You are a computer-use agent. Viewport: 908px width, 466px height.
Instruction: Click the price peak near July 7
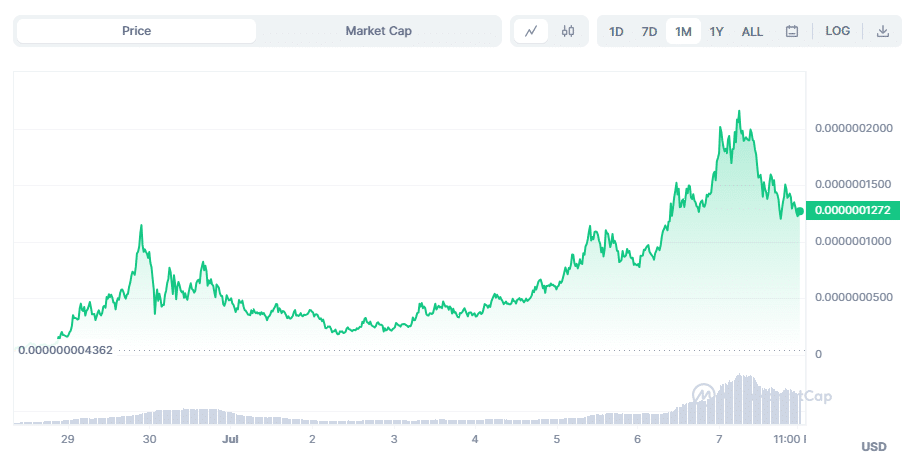739,112
